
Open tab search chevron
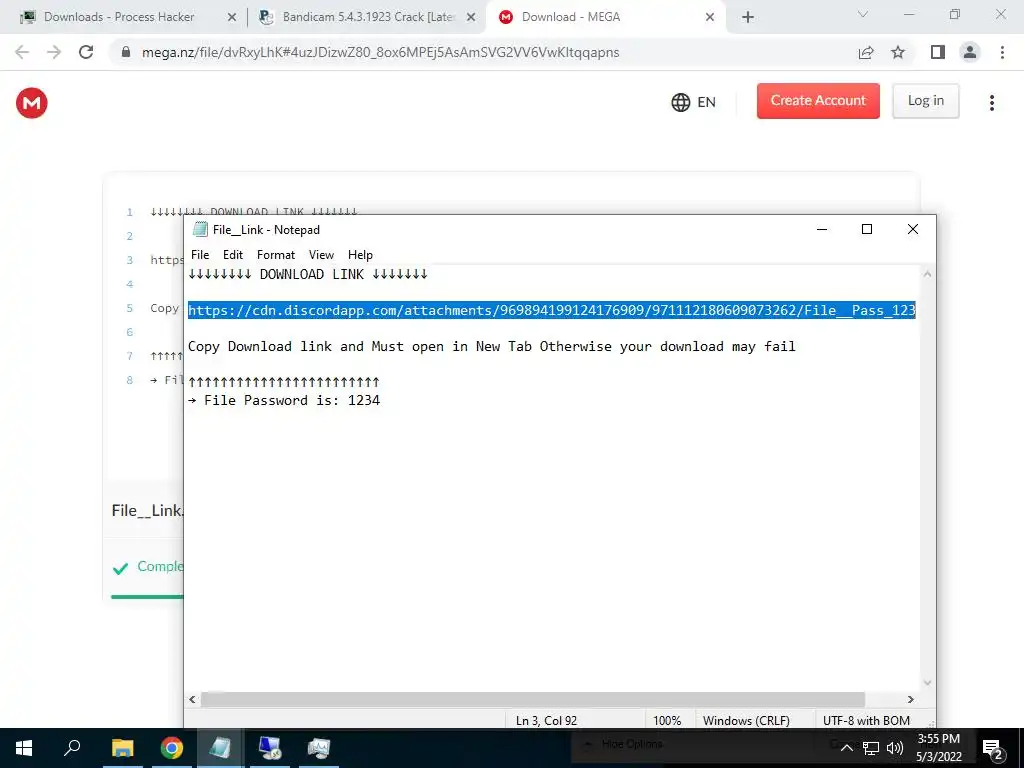(863, 14)
